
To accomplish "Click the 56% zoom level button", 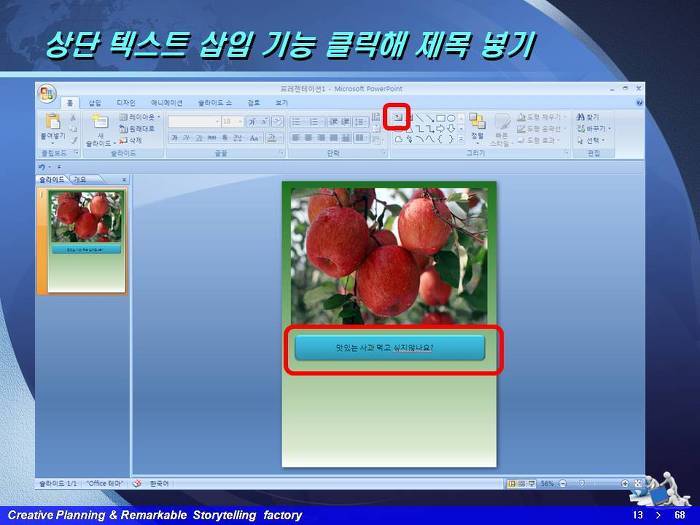I will 547,483.
